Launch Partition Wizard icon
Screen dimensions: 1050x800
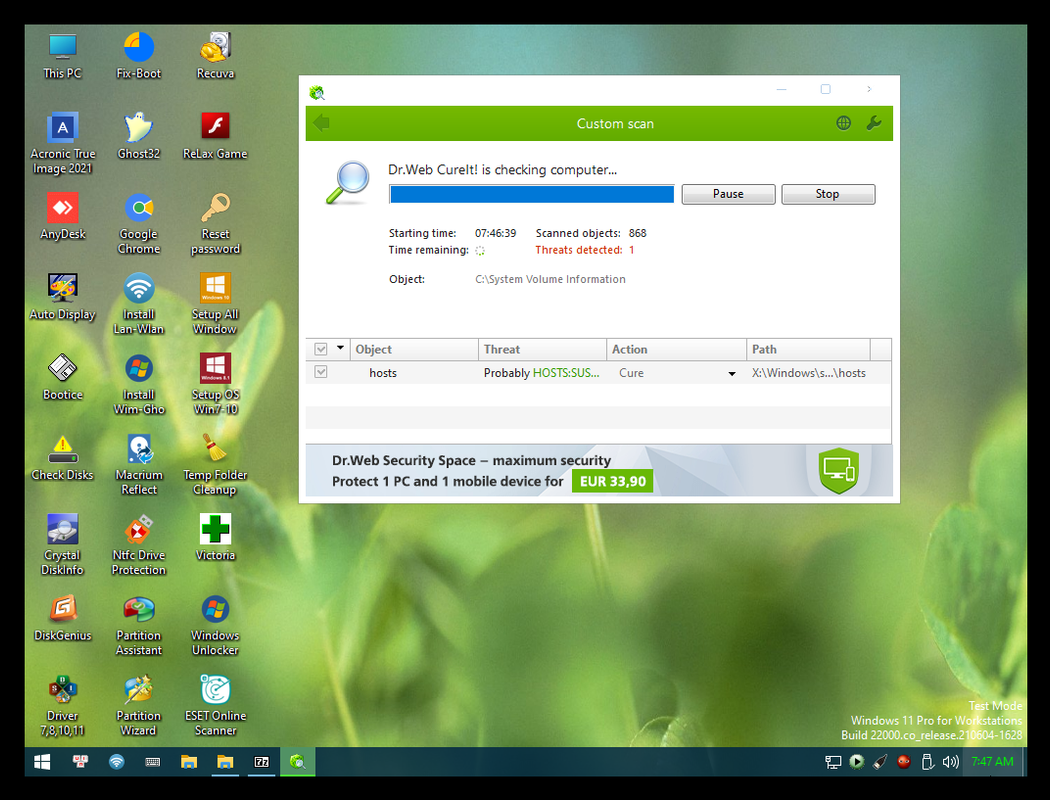coord(139,706)
